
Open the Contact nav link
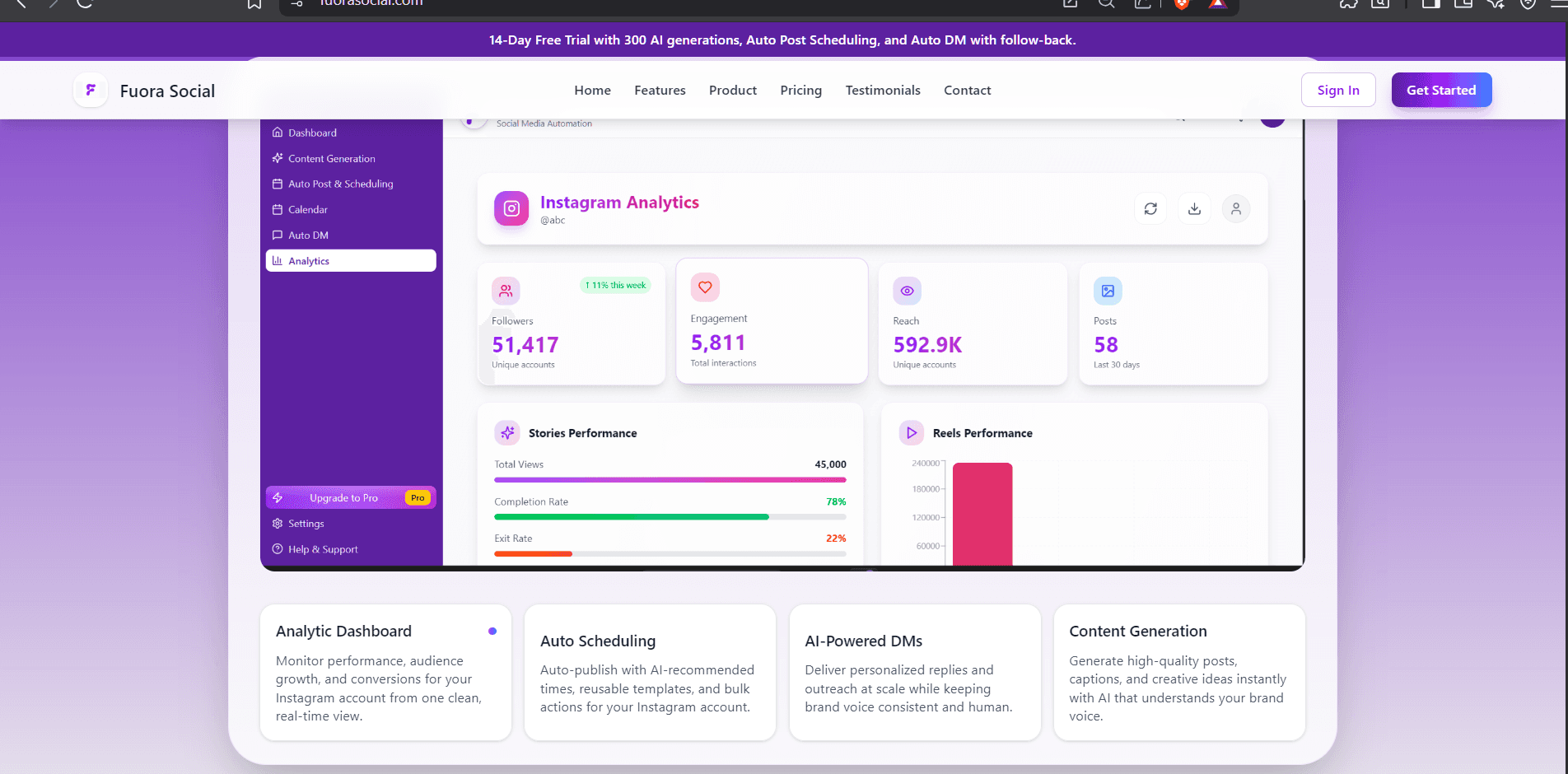[968, 91]
